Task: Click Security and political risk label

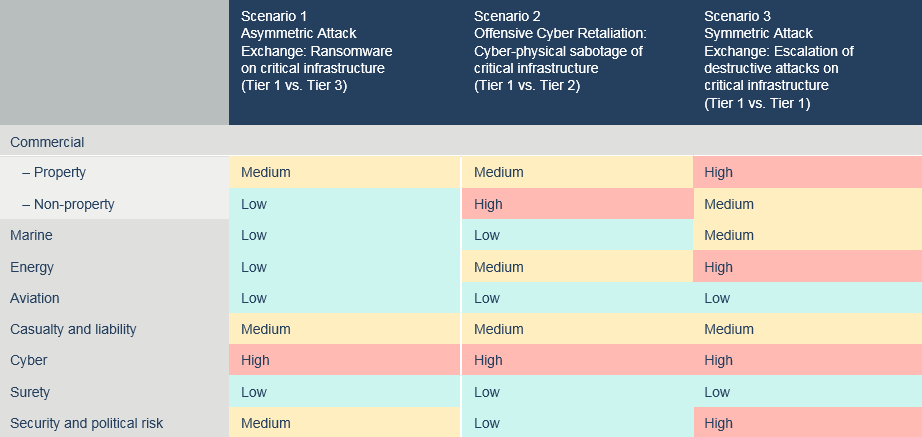Action: [86, 423]
